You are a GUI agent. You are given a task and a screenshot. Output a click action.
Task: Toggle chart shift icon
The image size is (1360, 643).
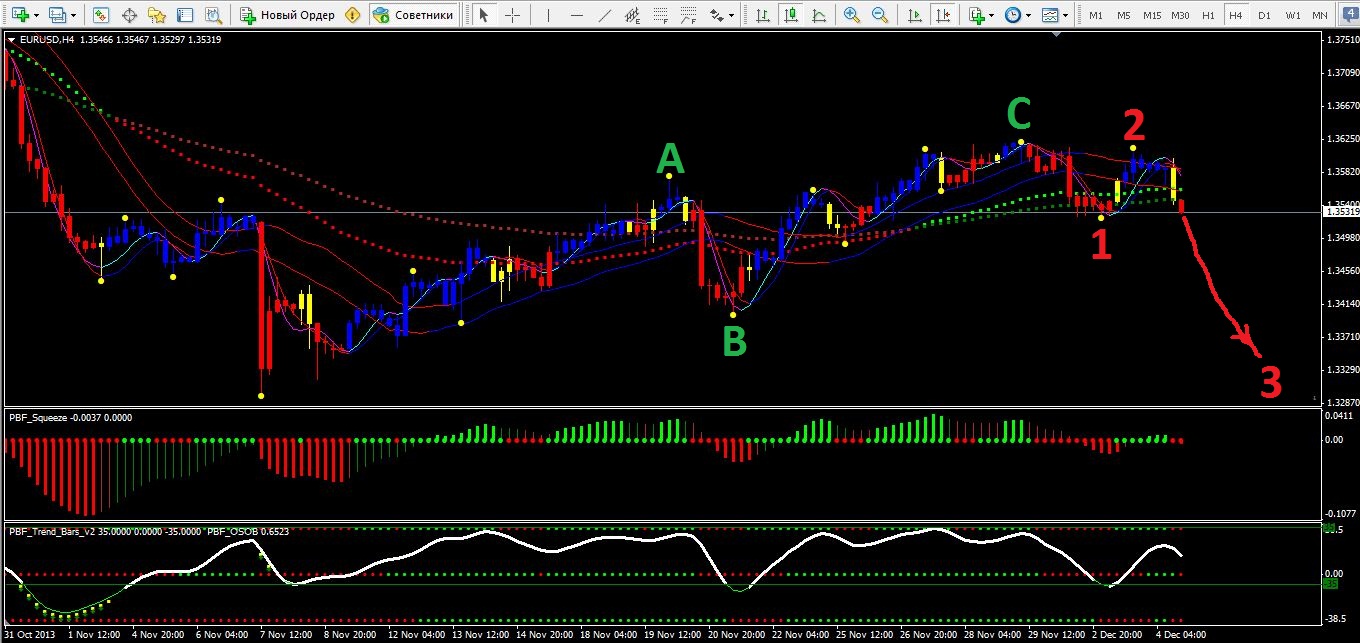pos(943,15)
